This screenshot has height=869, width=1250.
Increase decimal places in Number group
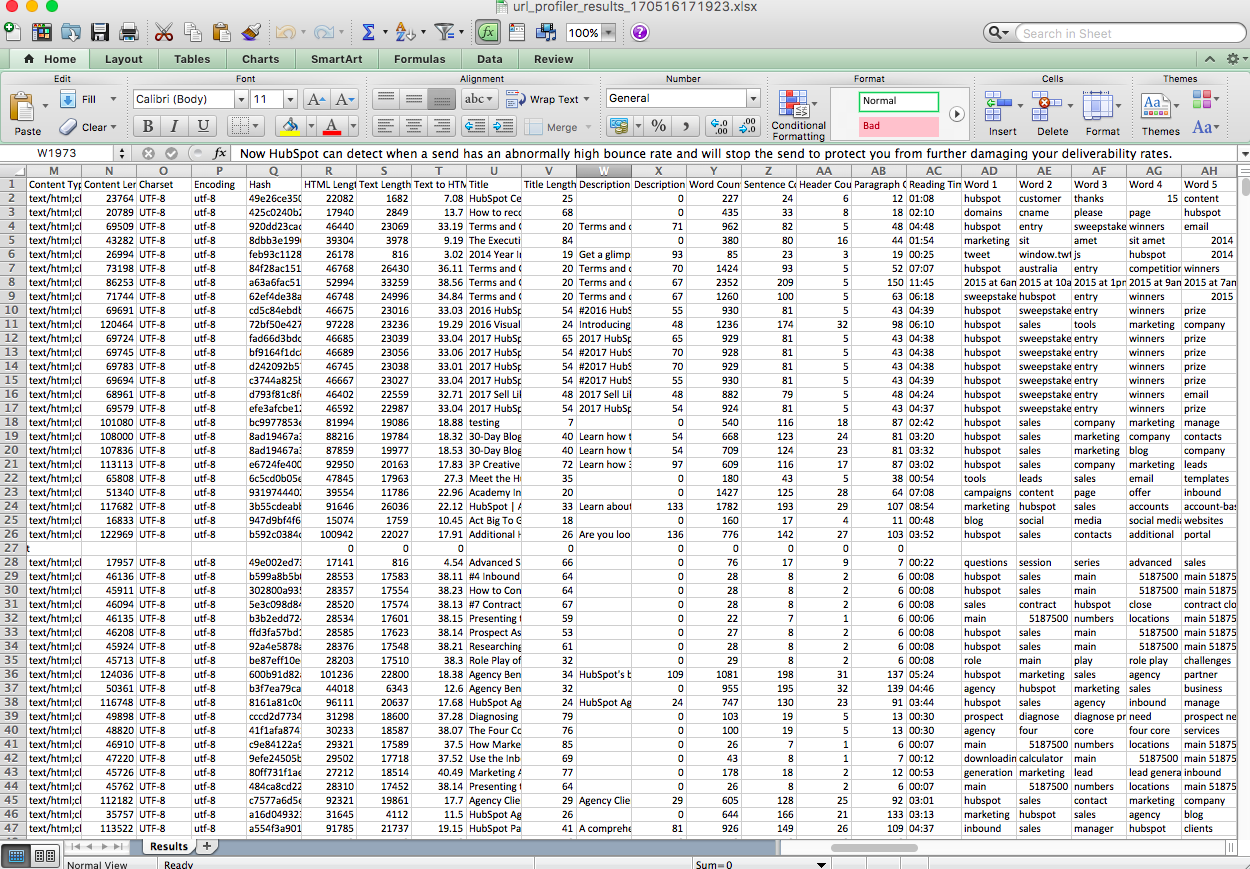pos(717,126)
